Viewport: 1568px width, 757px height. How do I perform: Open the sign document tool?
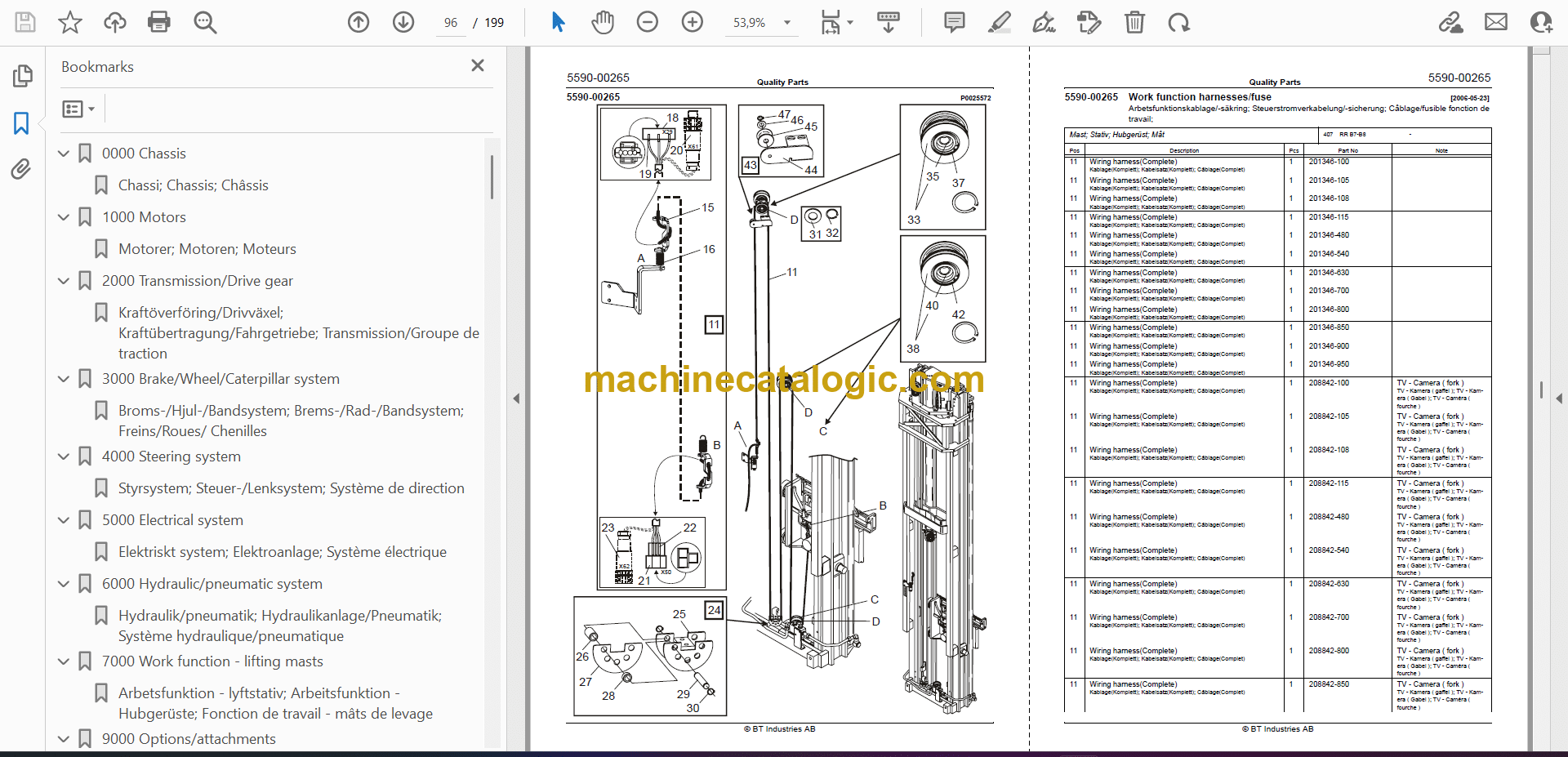tap(1044, 22)
